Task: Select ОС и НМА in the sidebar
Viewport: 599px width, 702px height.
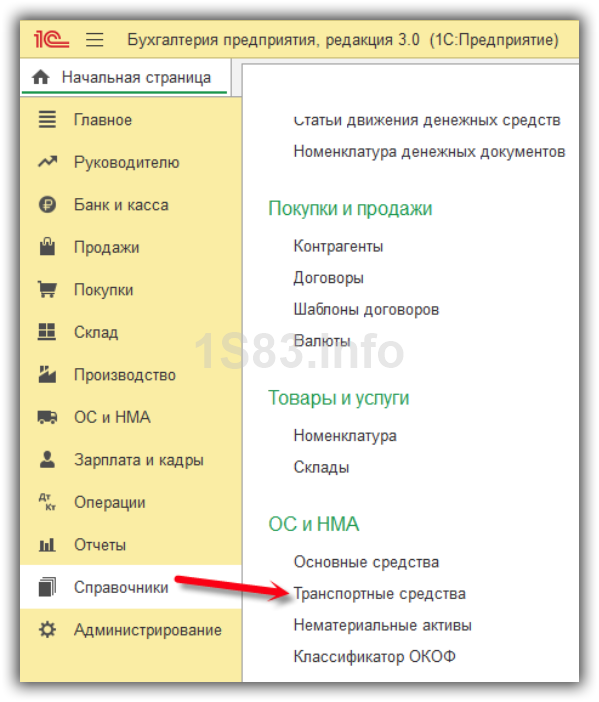Action: [112, 417]
